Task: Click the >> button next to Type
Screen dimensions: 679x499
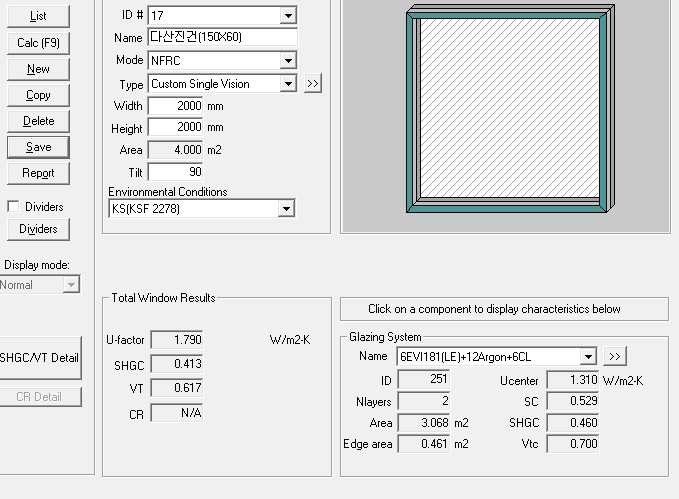Action: point(313,84)
